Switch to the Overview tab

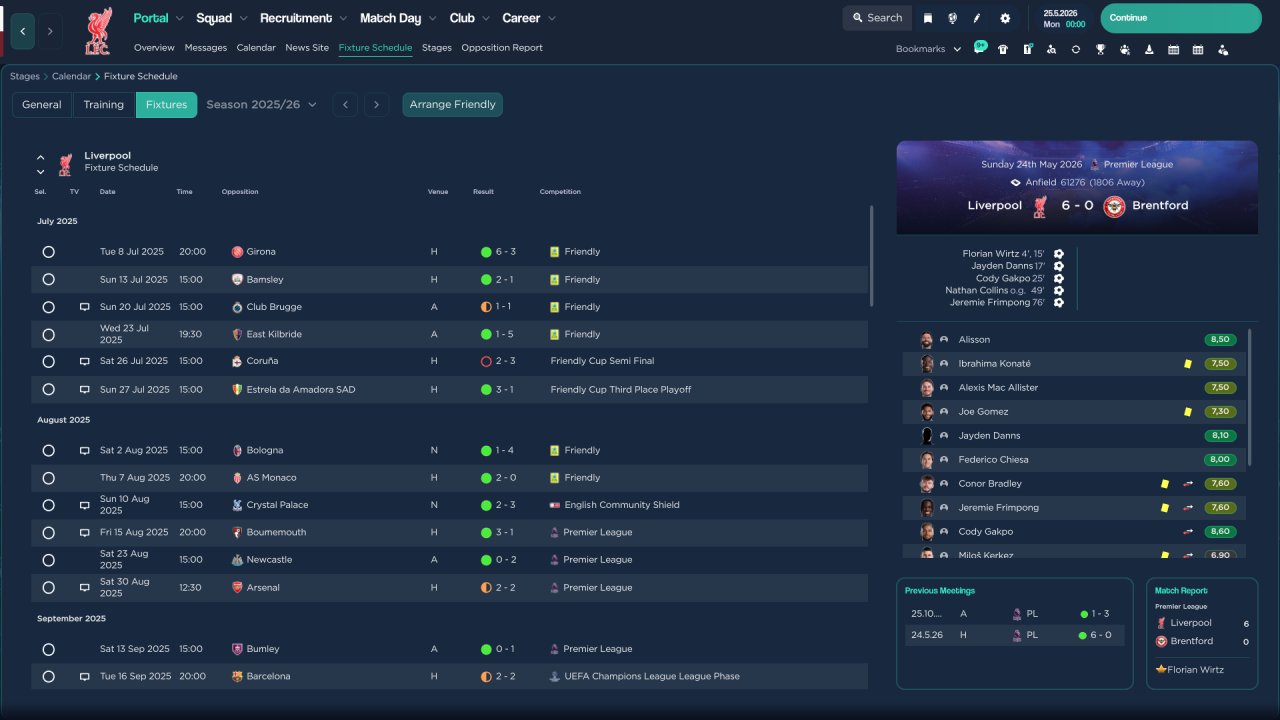click(x=154, y=47)
